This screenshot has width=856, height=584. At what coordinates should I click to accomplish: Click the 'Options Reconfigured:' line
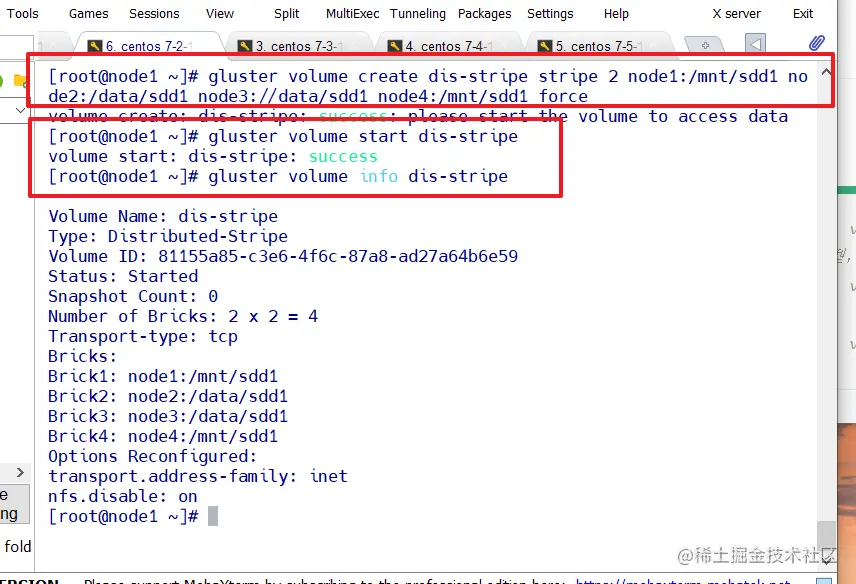(152, 456)
